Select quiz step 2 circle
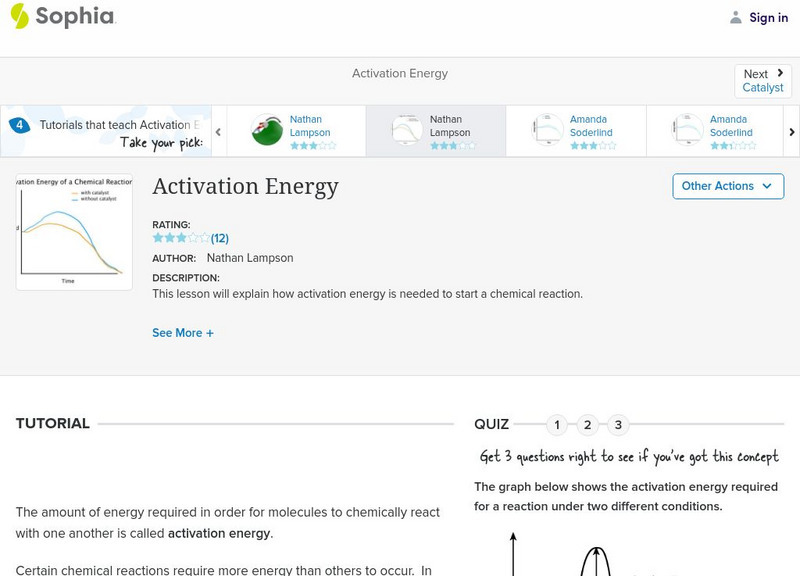This screenshot has height=576, width=800. 588,425
